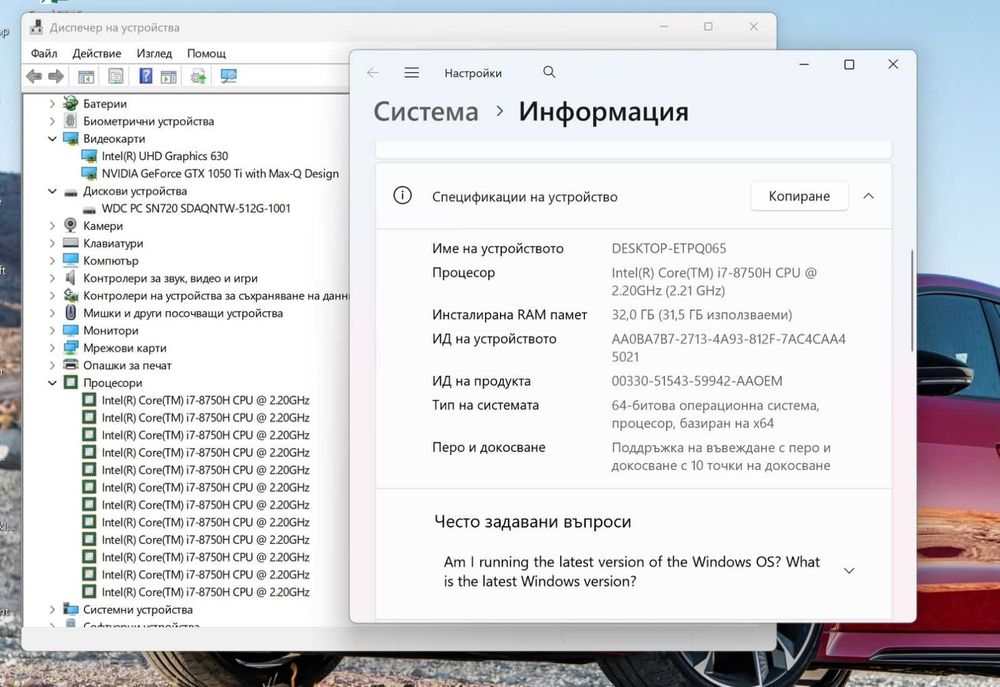The image size is (1000, 687).
Task: Click the update driver toolbar icon
Action: 198,77
